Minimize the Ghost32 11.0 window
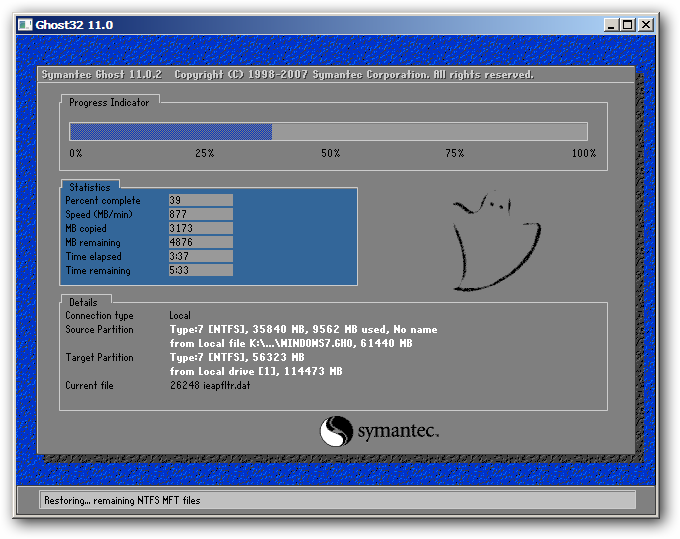This screenshot has height=539, width=680. [611, 25]
